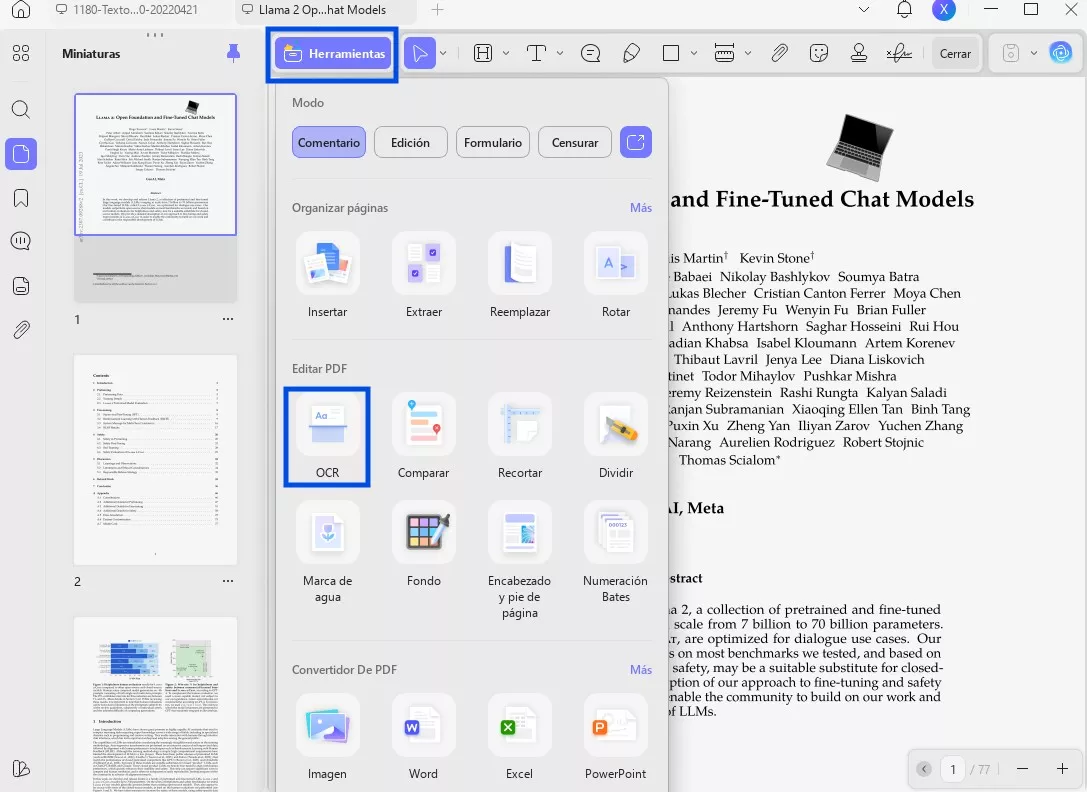Viewport: 1087px width, 792px height.
Task: Expand the dropdown beside the cursor tool
Action: click(x=442, y=54)
